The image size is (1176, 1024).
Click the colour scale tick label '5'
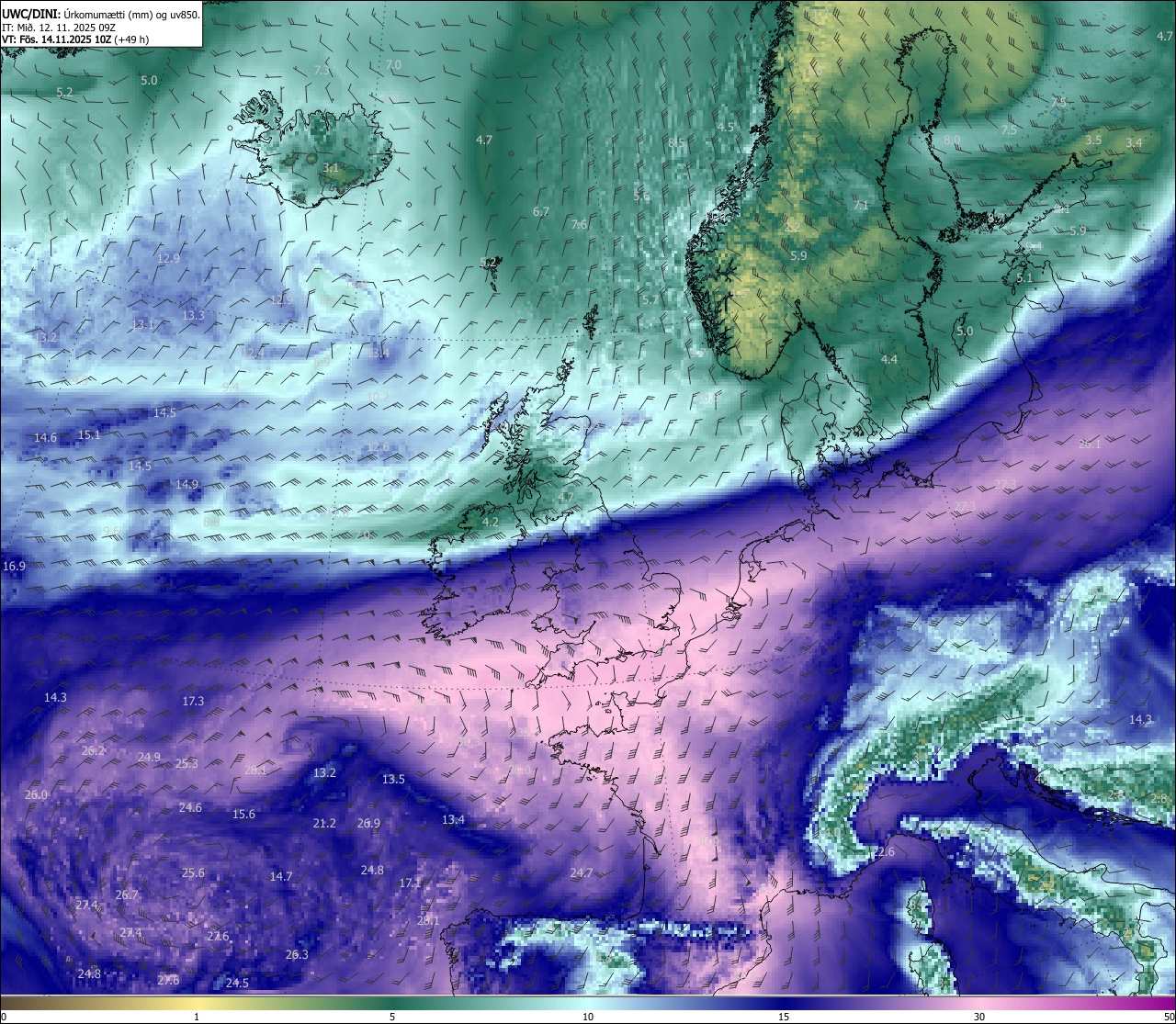pos(392,1017)
